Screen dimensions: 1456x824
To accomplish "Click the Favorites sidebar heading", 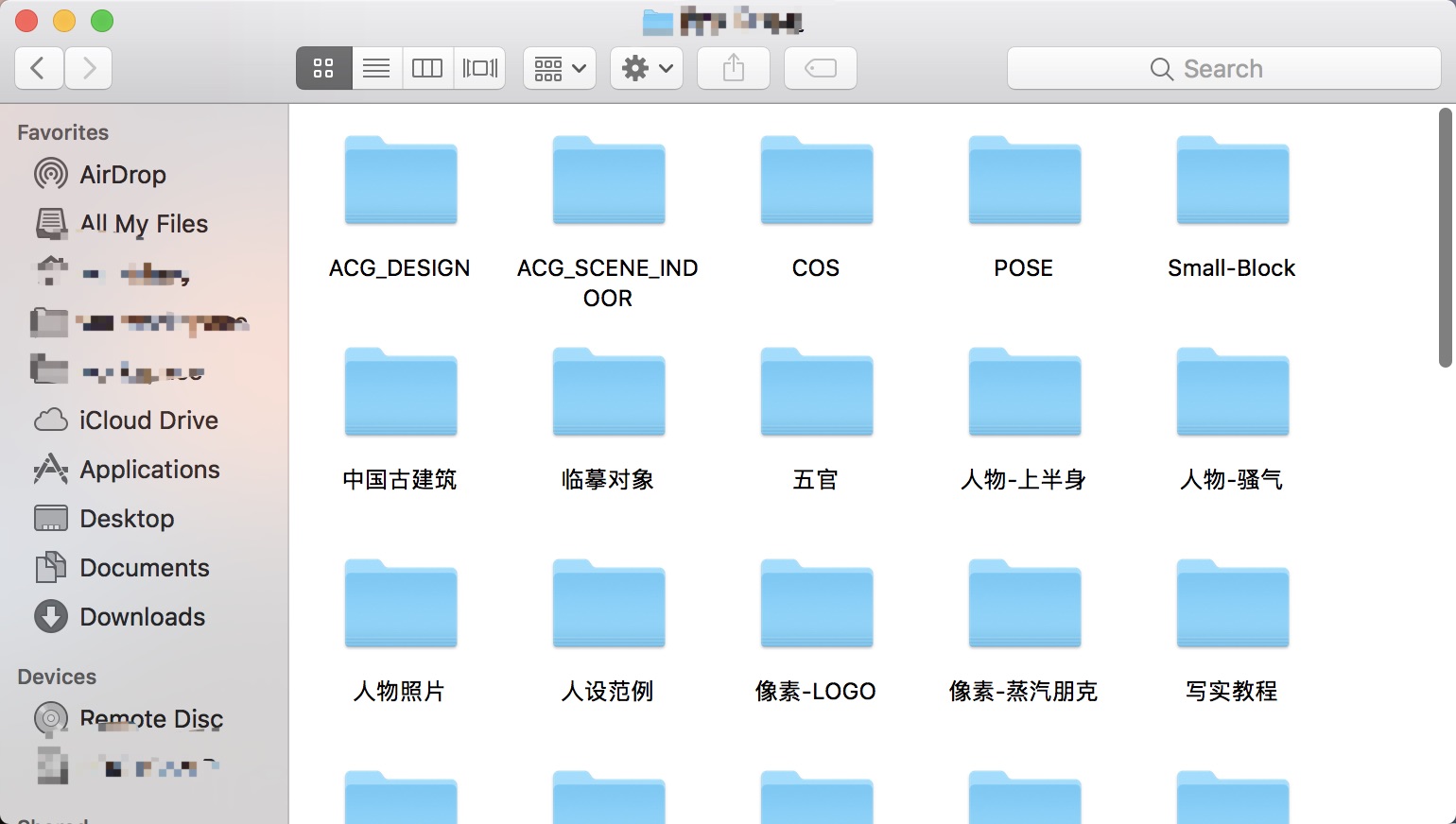I will click(62, 132).
